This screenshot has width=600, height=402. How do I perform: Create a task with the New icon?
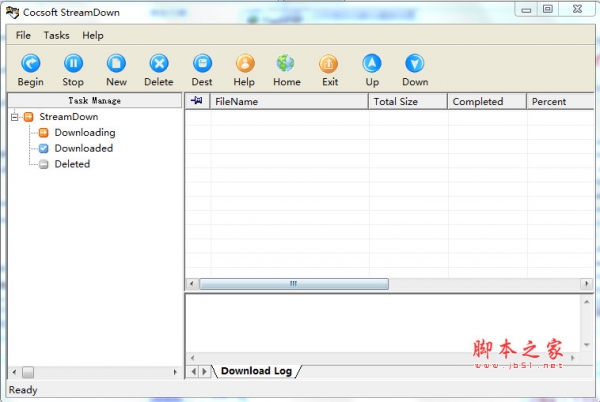point(116,64)
